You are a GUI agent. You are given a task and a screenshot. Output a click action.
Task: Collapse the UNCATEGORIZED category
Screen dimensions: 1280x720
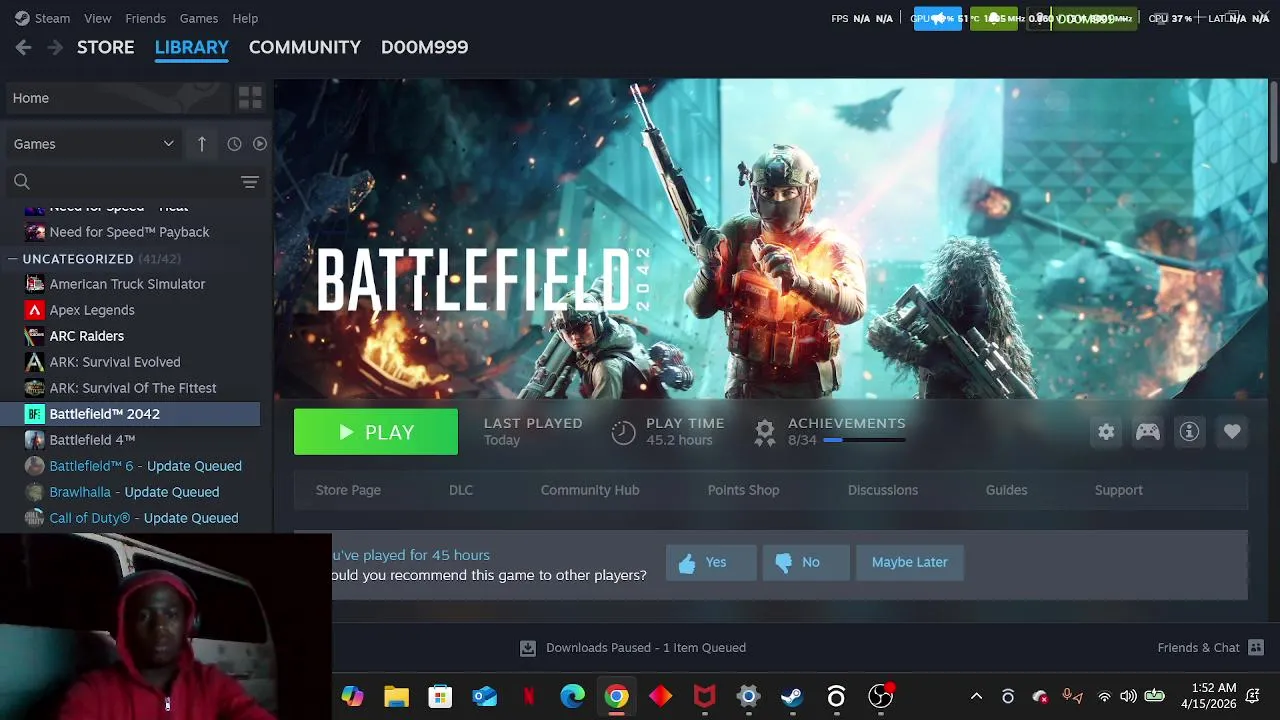12,259
